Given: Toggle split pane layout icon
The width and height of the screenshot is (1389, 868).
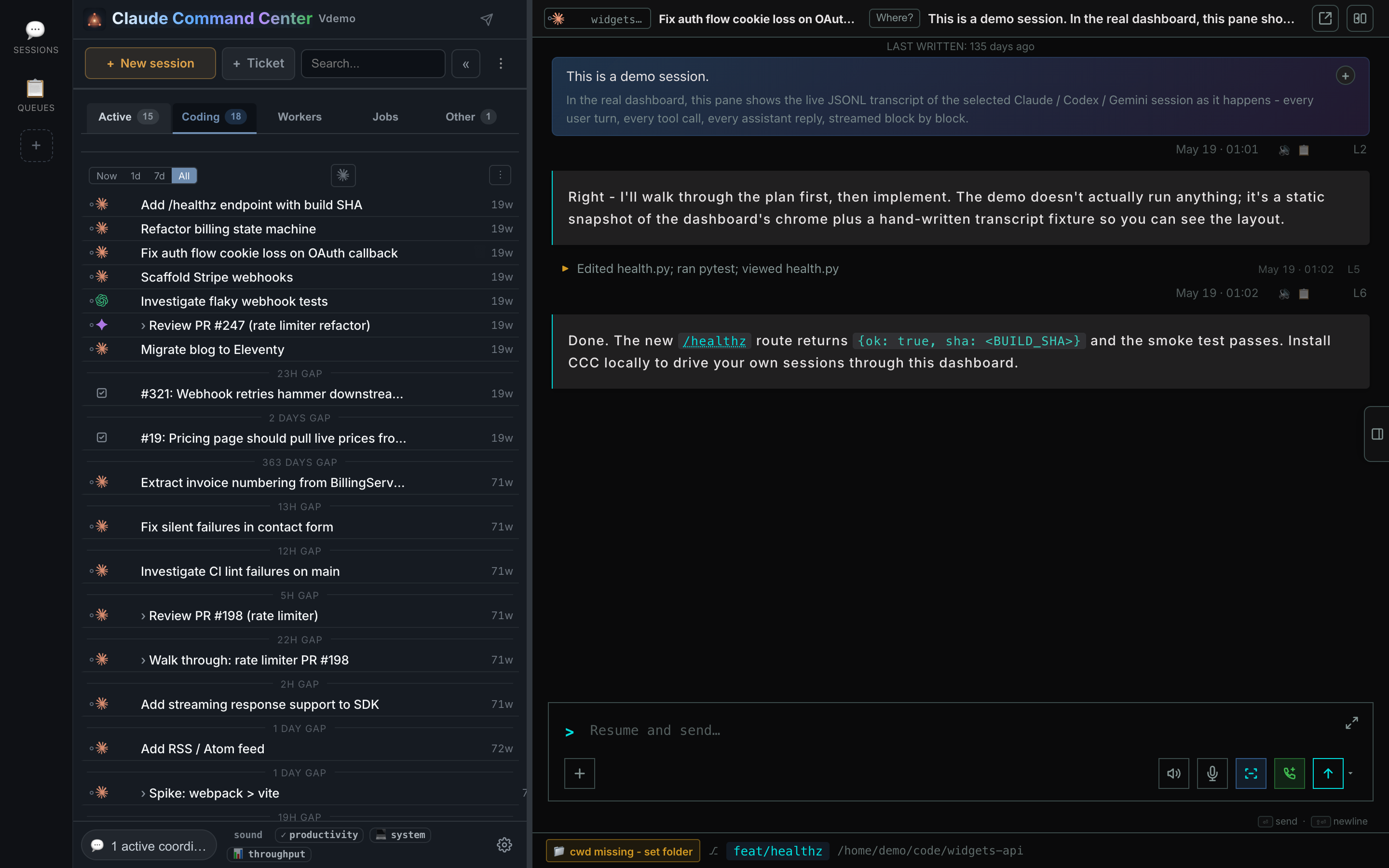Looking at the screenshot, I should click(x=1360, y=18).
